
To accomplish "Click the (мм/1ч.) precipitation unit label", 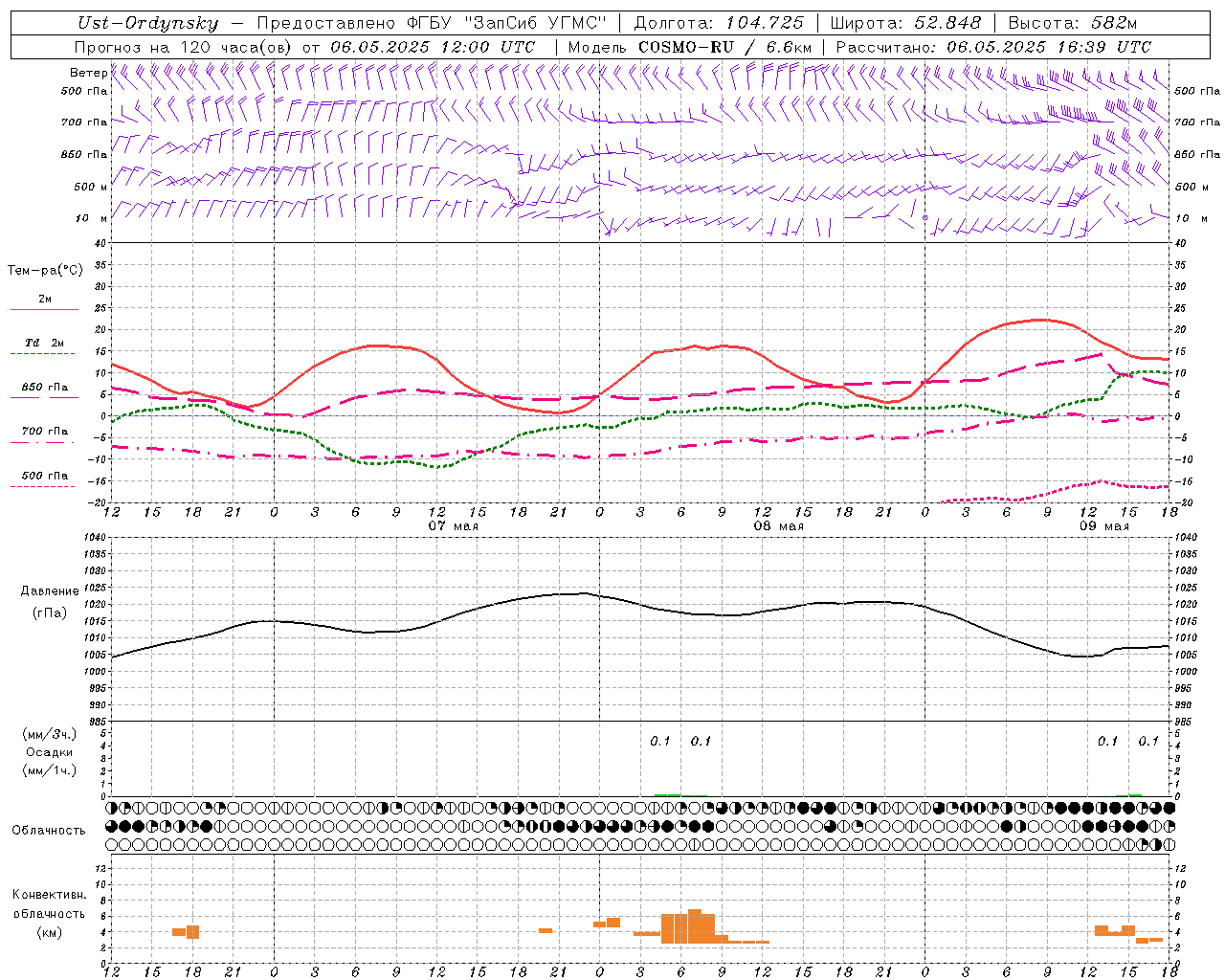I will point(50,770).
